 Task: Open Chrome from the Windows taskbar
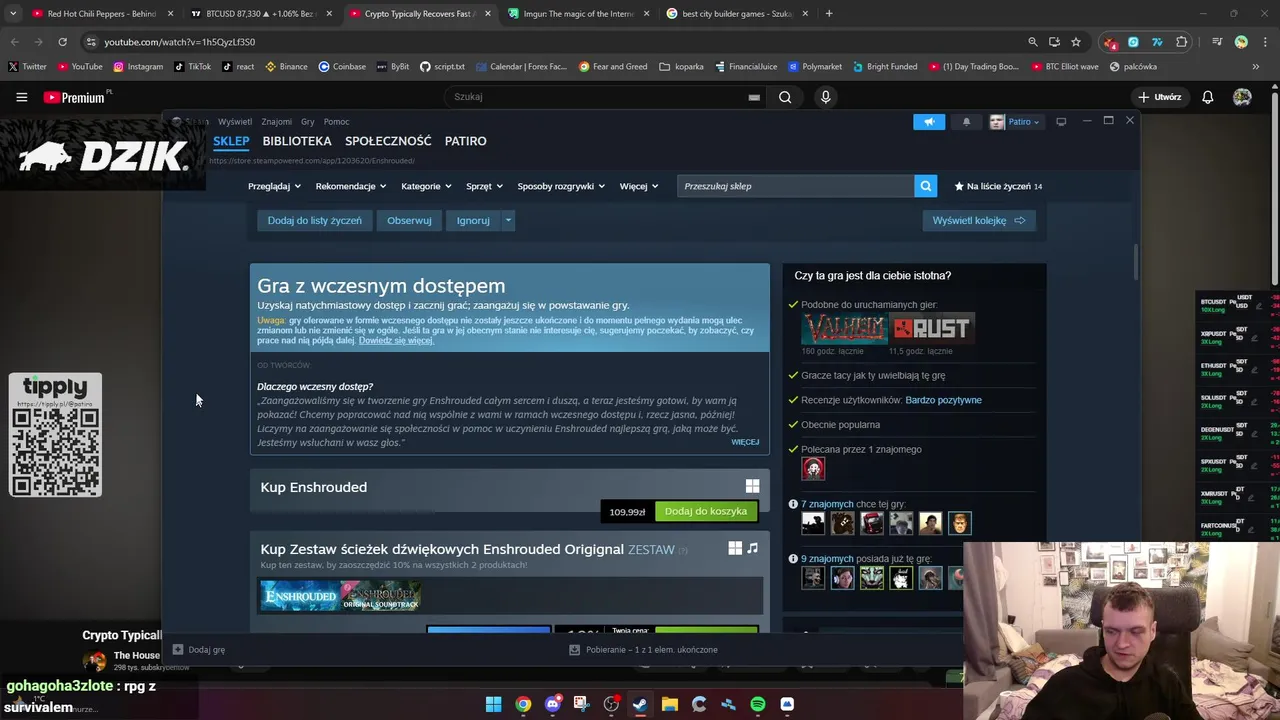tap(523, 704)
